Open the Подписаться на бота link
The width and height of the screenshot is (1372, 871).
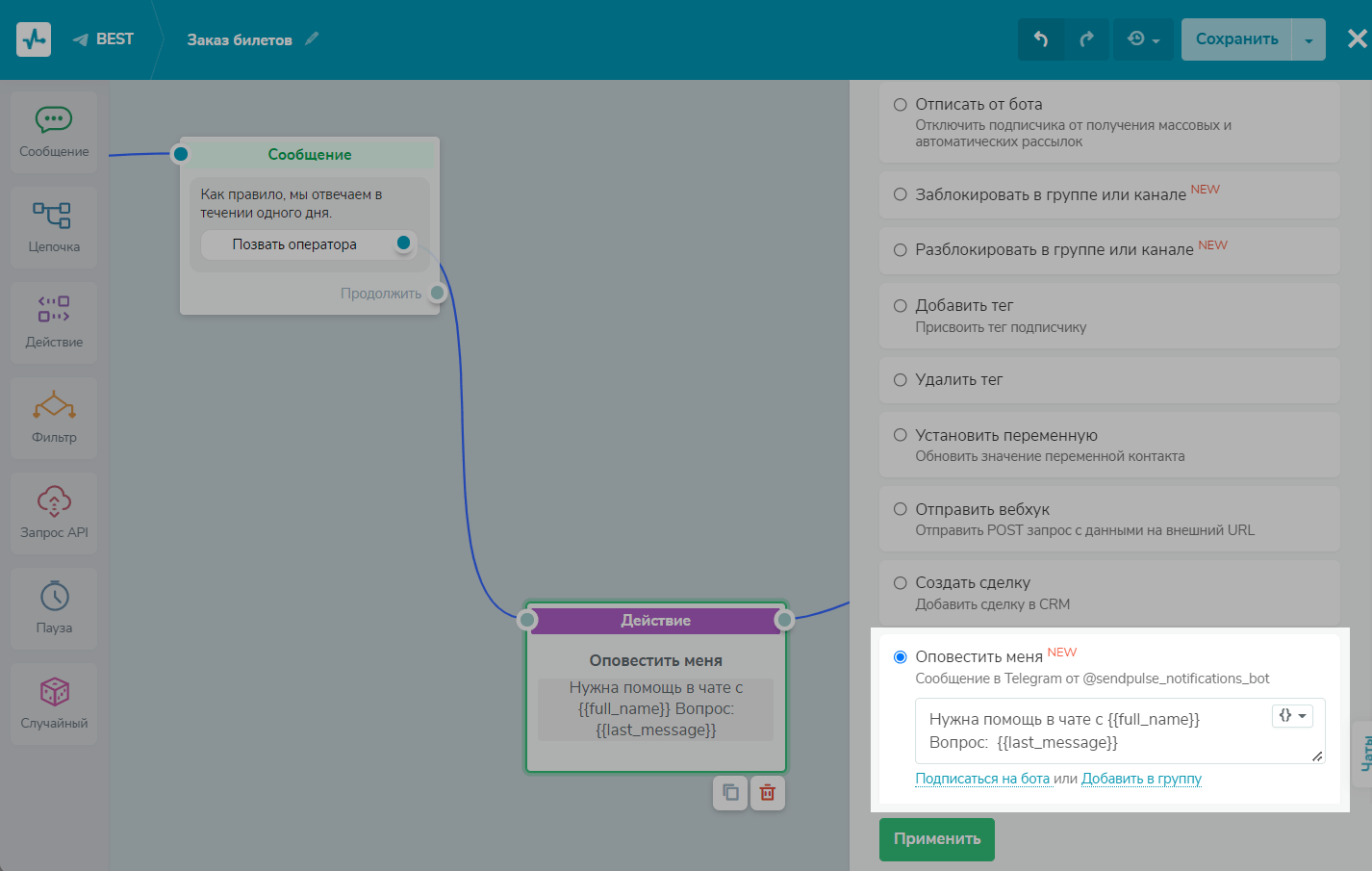point(982,779)
